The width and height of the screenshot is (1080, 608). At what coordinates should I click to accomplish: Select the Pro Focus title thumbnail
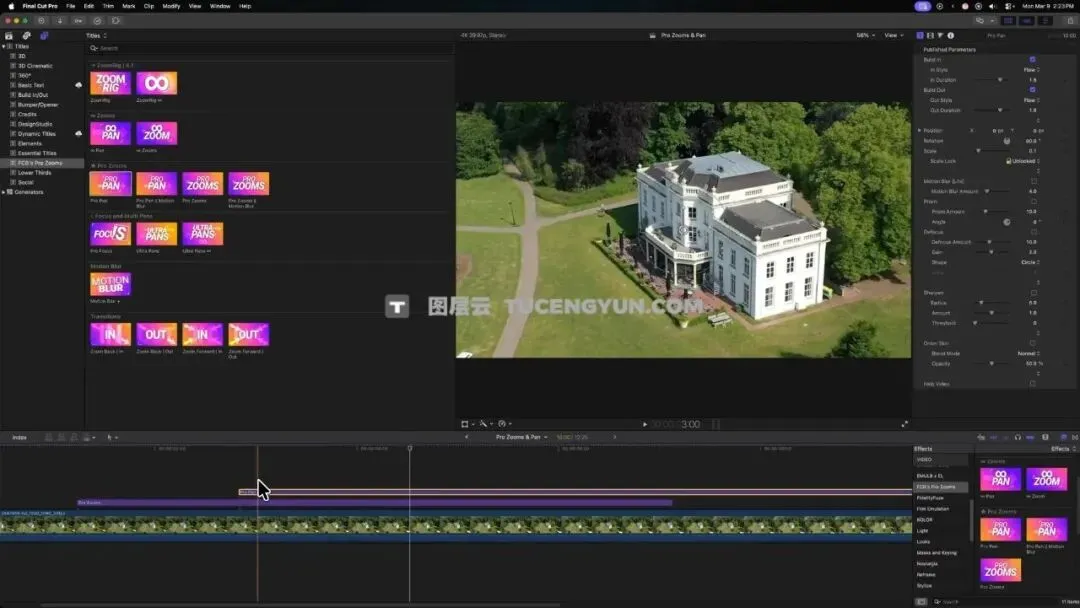pos(110,234)
